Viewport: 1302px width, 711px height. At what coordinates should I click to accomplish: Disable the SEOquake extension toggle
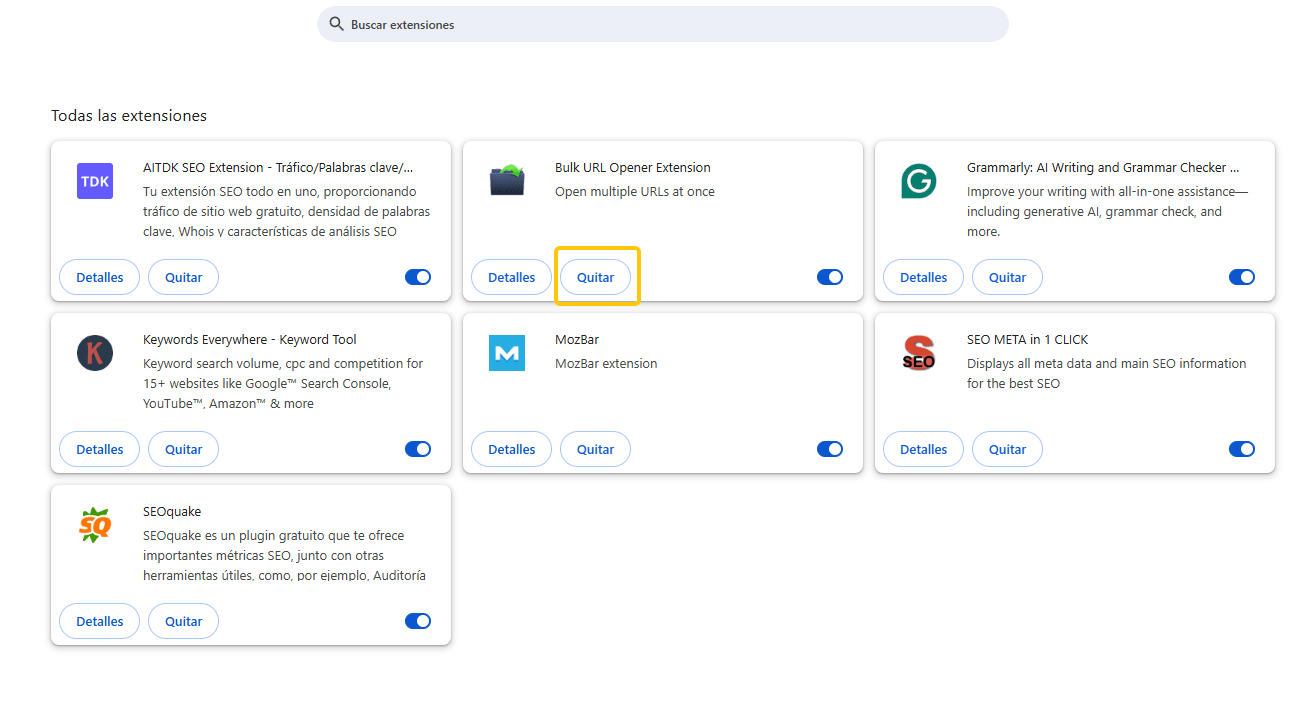[418, 621]
